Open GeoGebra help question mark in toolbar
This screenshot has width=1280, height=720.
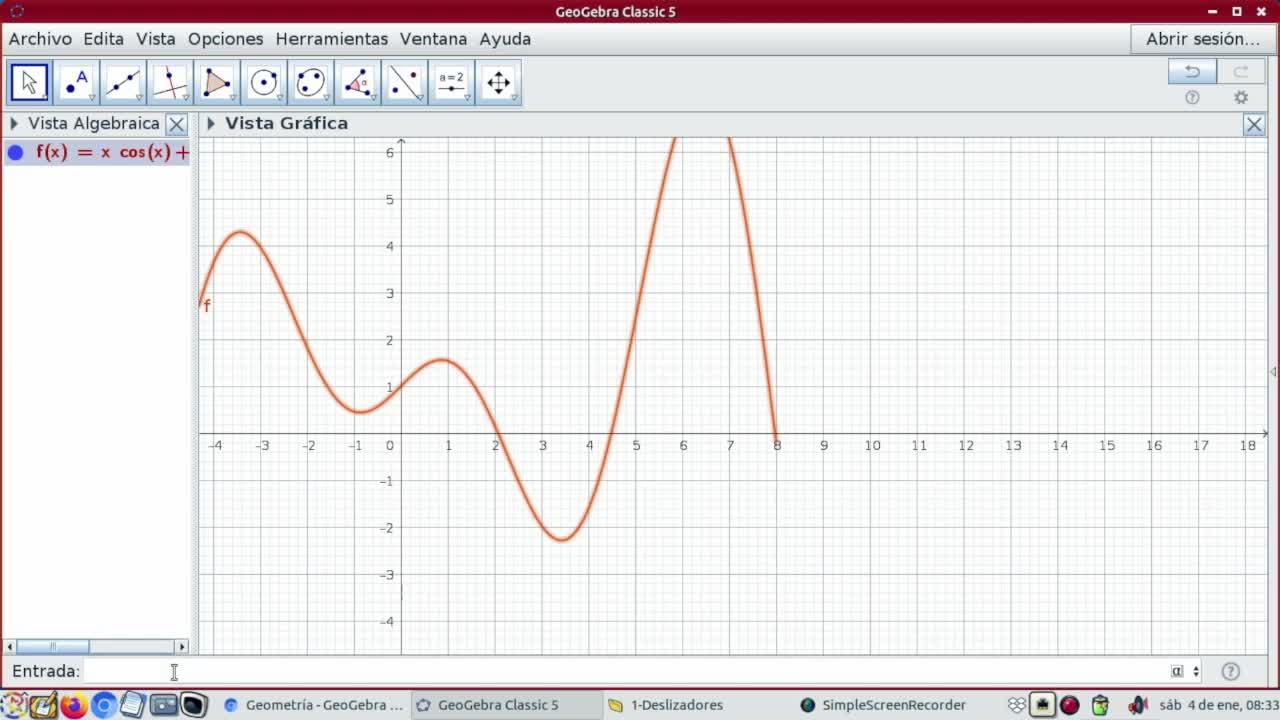coord(1192,98)
